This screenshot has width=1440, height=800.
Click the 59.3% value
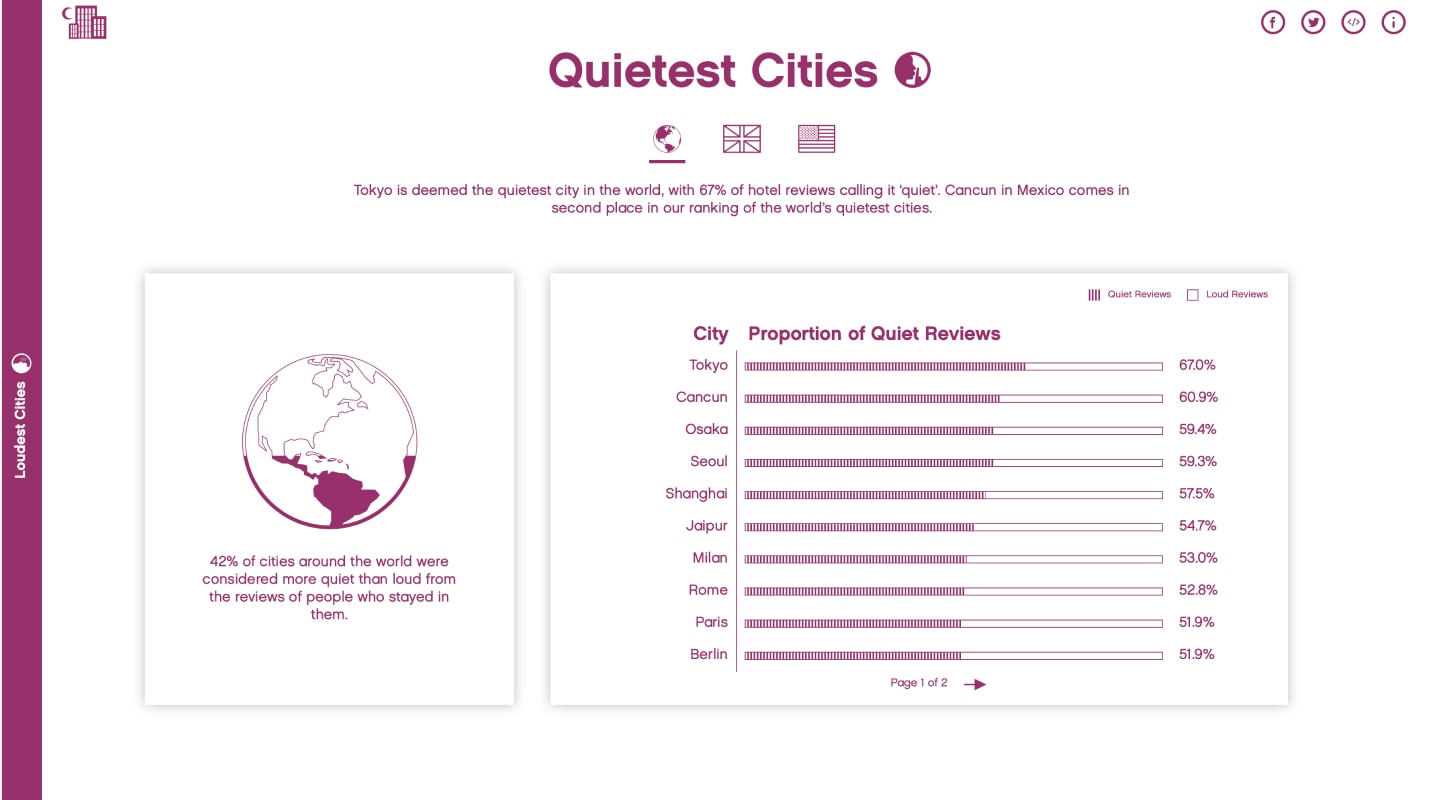[x=1197, y=461]
